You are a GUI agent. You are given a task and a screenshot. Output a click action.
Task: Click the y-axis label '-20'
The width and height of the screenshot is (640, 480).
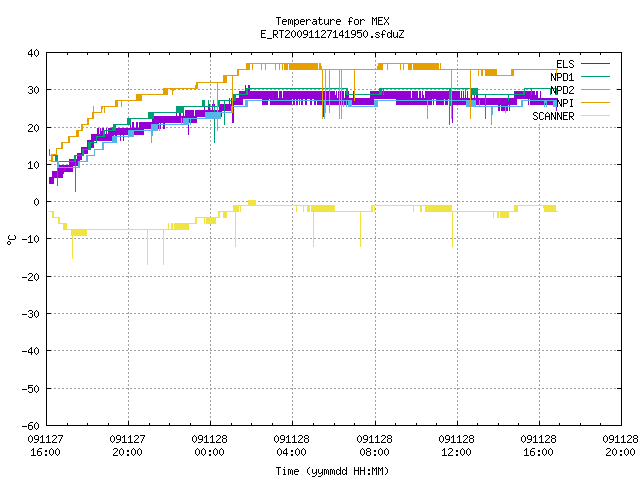[31, 277]
